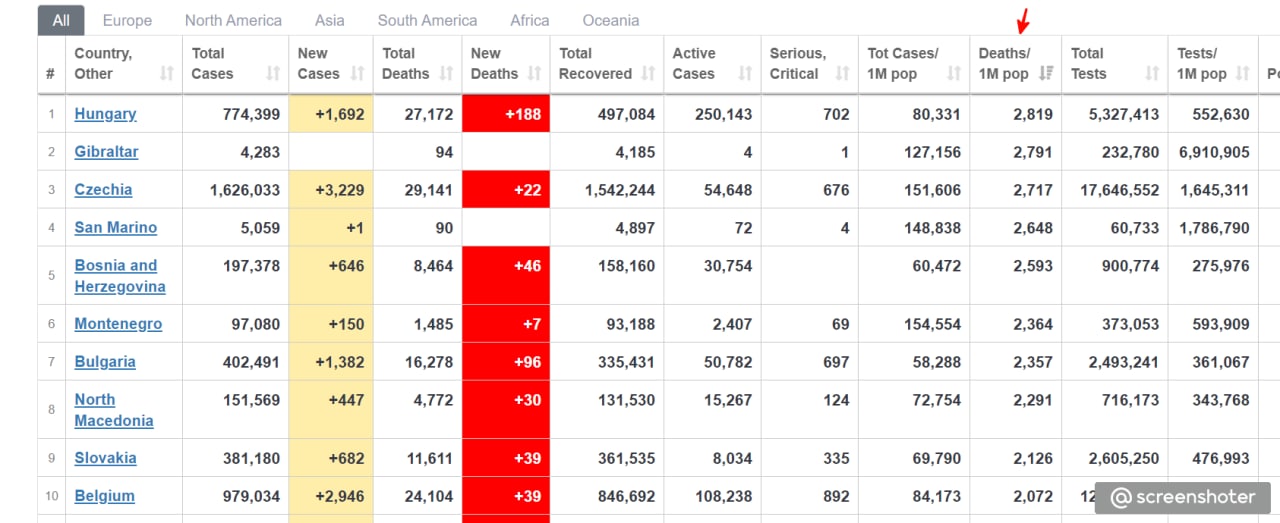The width and height of the screenshot is (1280, 523).
Task: Sort table by Total Cases arrows
Action: tap(273, 74)
